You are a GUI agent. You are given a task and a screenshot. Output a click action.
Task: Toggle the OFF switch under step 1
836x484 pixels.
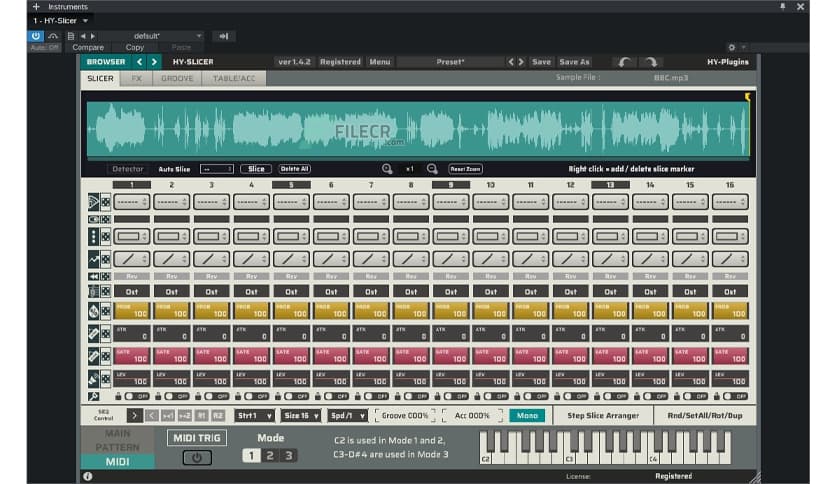(x=137, y=397)
